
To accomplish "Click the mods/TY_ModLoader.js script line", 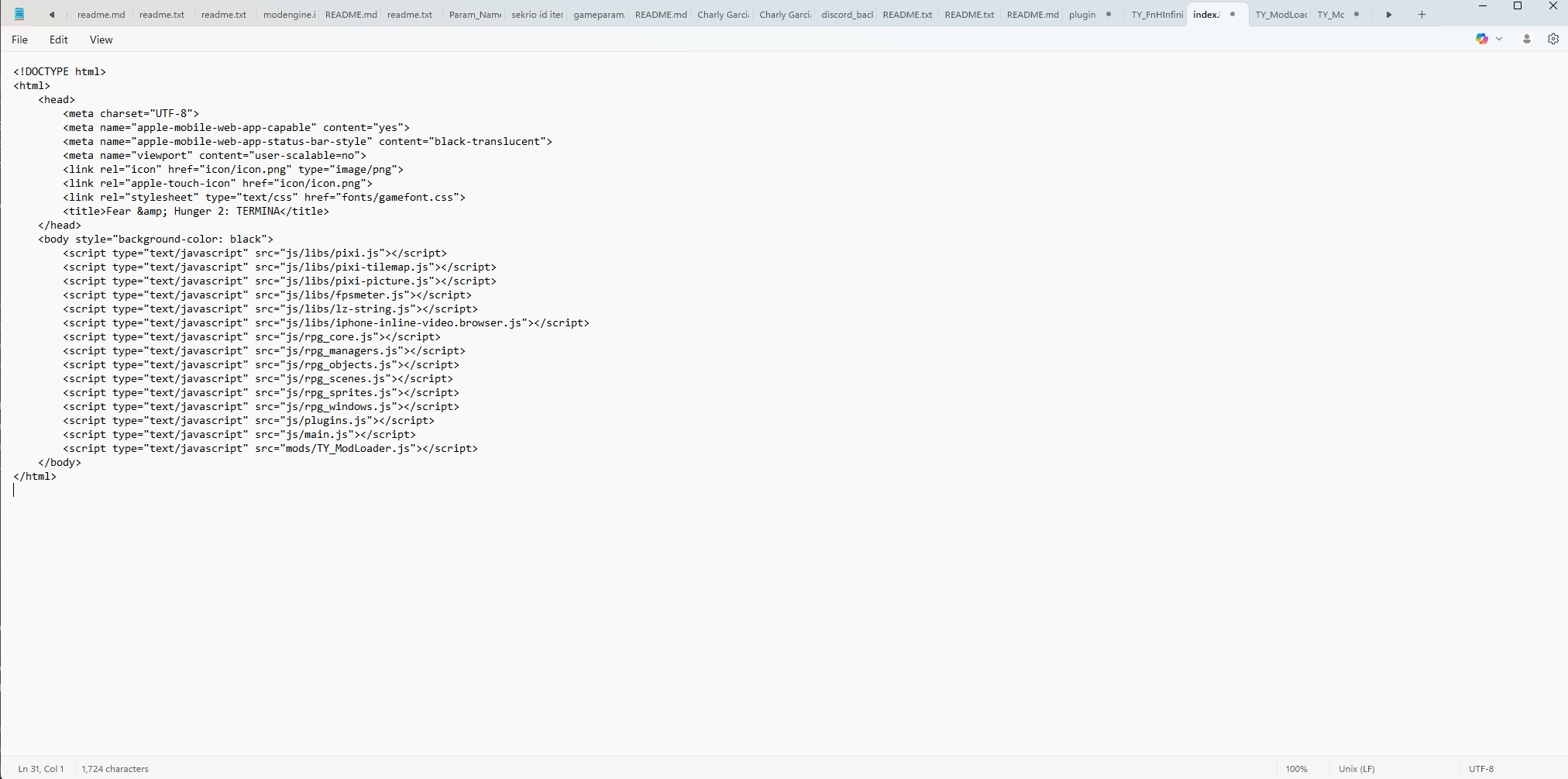I will tap(270, 448).
